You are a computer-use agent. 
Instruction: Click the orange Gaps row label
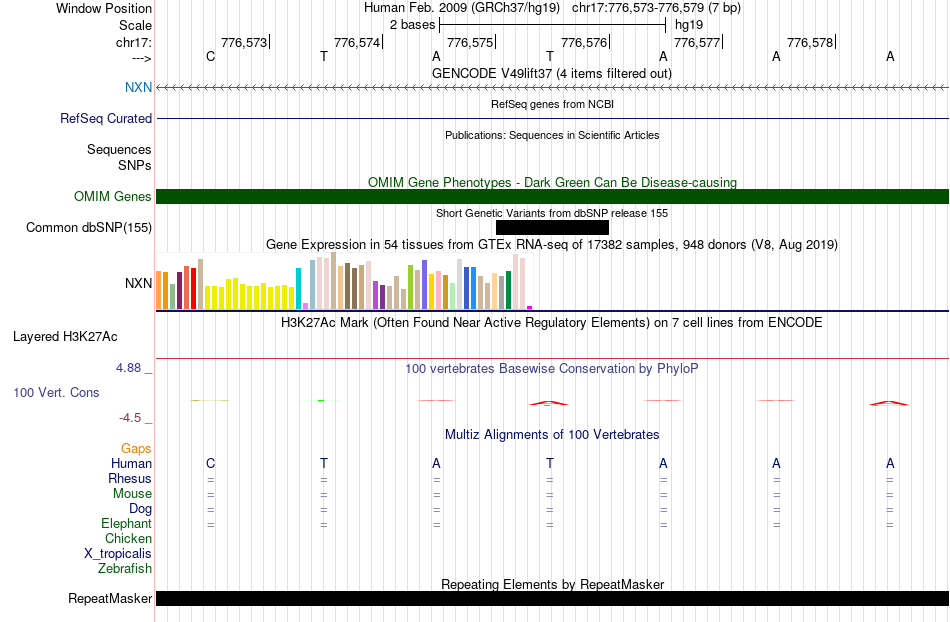point(136,448)
